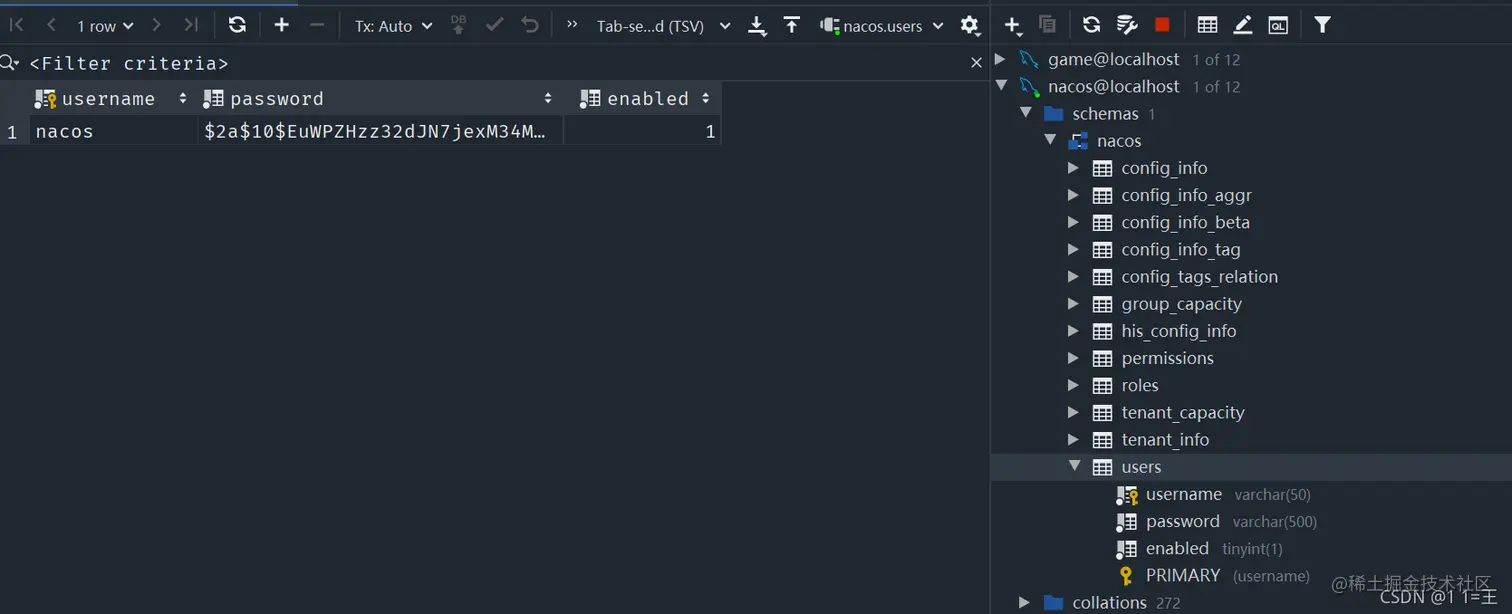Image resolution: width=1512 pixels, height=614 pixels.
Task: Open a query console via the QL icon
Action: coord(1278,25)
